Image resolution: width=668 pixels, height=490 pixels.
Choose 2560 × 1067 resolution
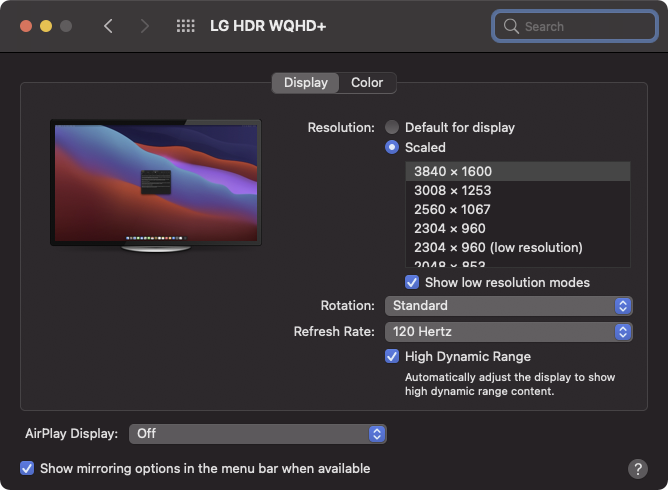coord(518,209)
